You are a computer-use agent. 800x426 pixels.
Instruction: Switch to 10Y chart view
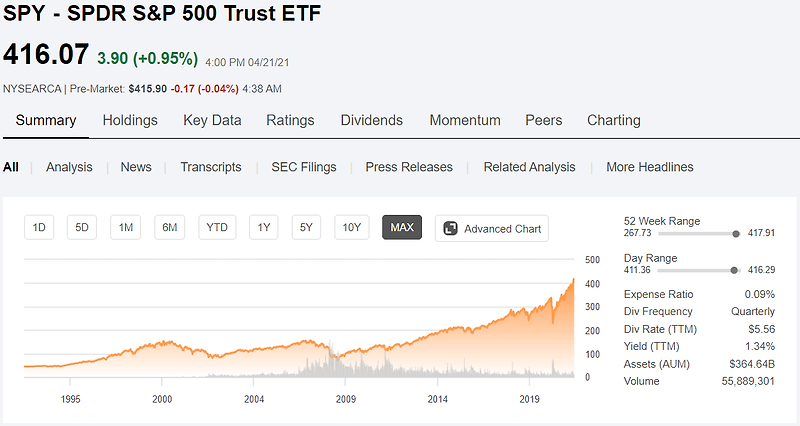352,228
